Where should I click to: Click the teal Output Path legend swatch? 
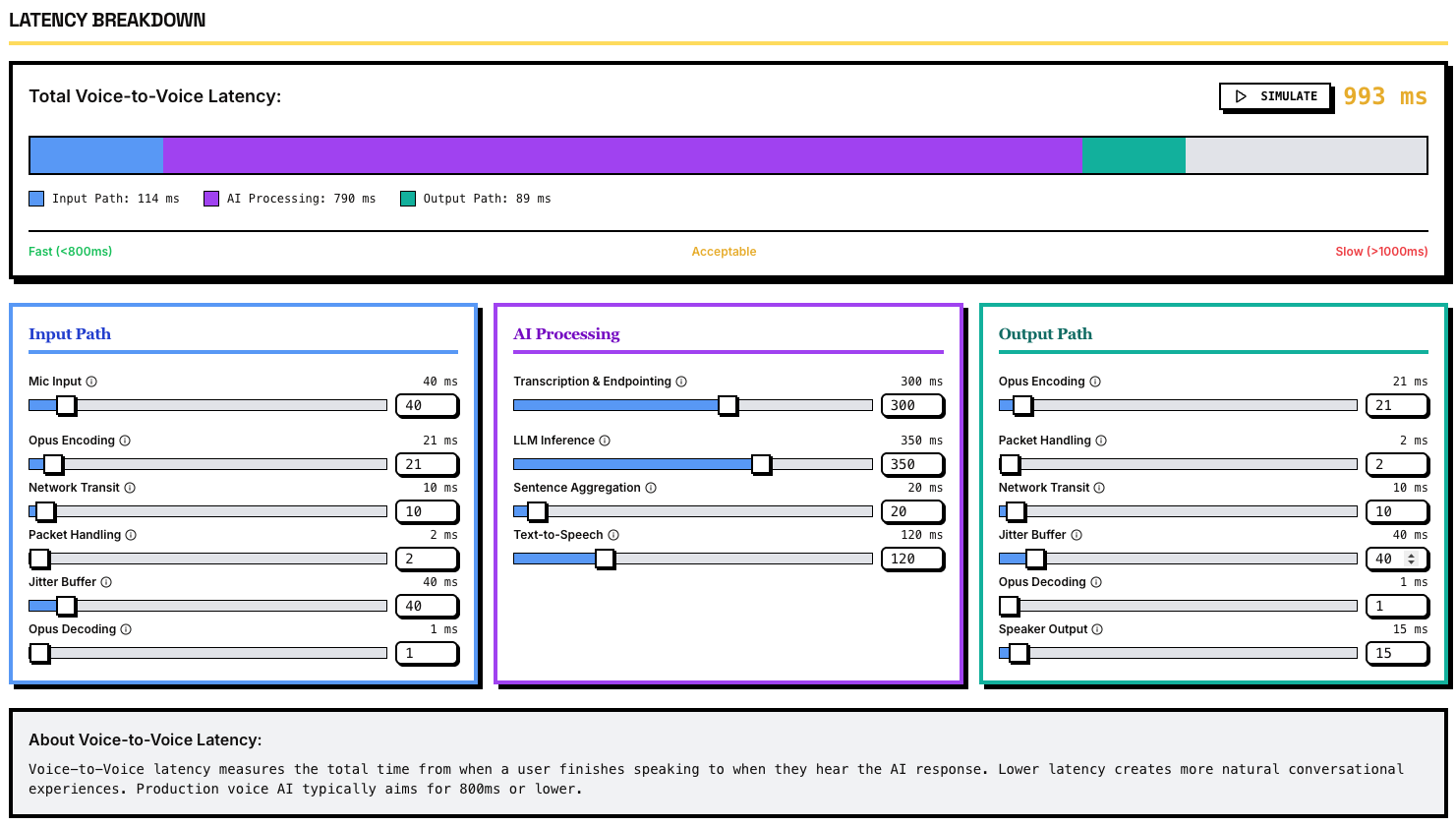tap(408, 199)
